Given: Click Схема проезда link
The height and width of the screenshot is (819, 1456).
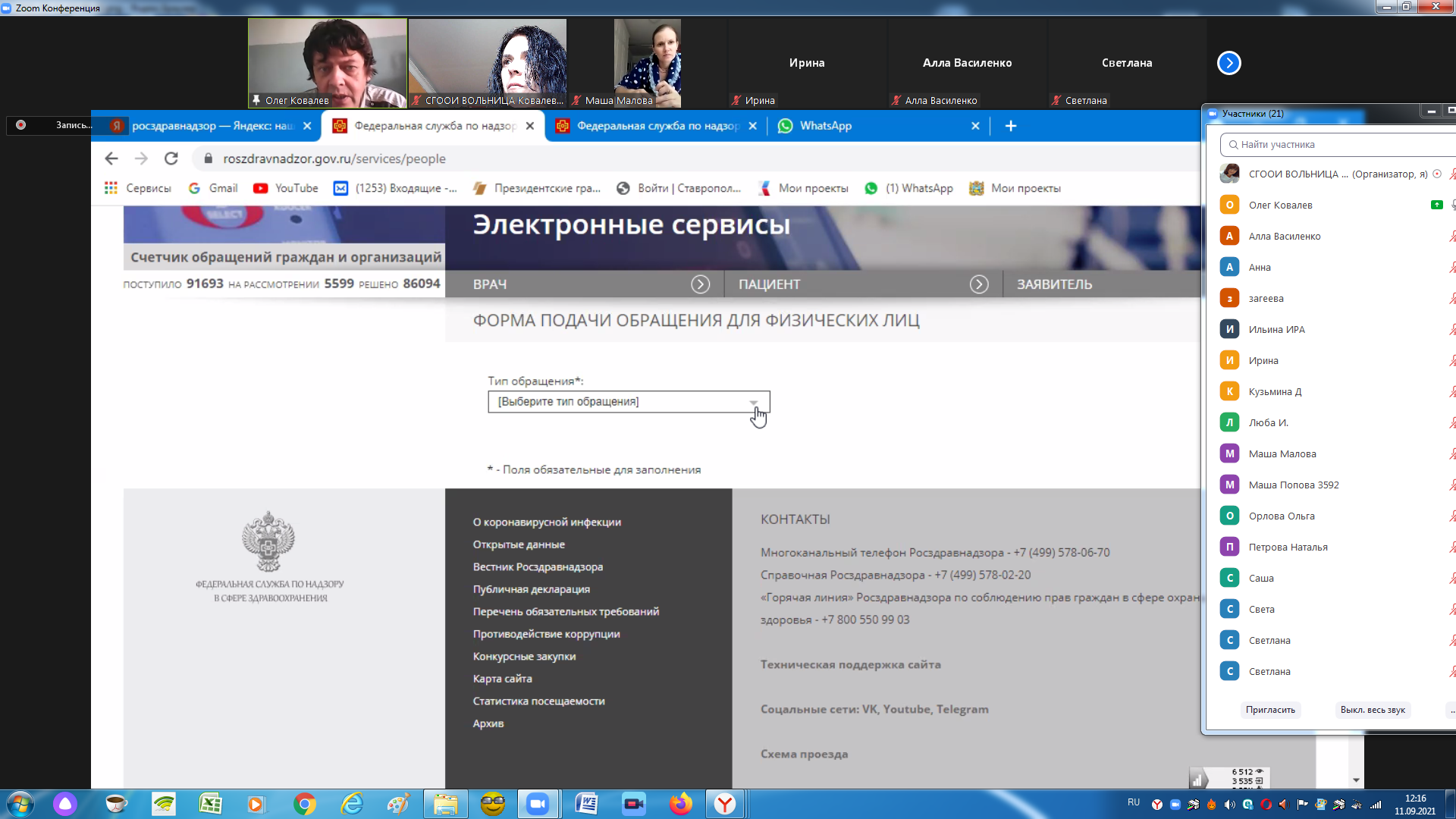Looking at the screenshot, I should (x=804, y=755).
